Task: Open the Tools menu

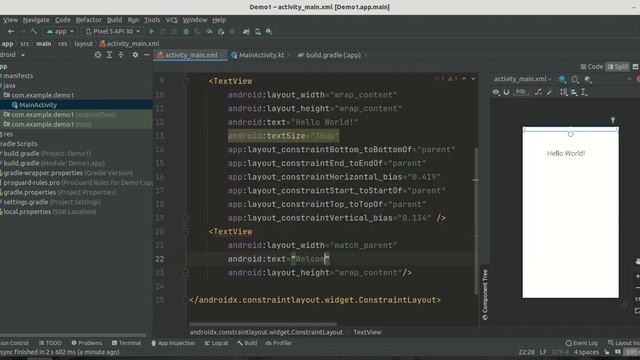Action: (x=152, y=20)
